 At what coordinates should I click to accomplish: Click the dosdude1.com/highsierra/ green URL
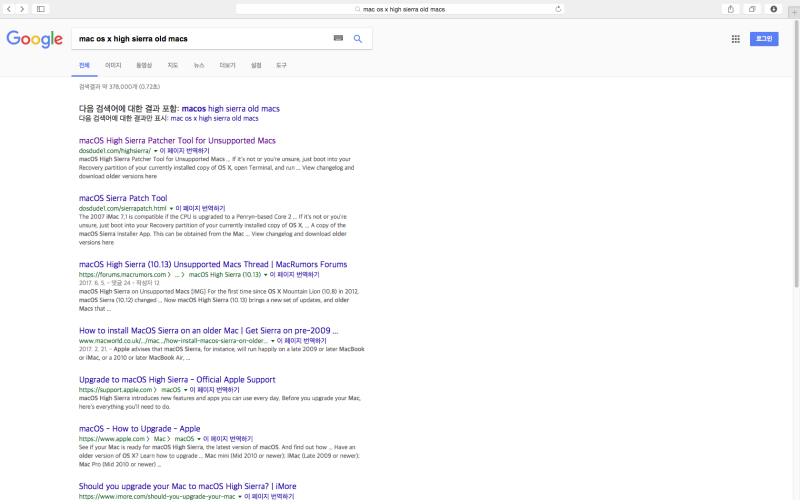coord(114,151)
